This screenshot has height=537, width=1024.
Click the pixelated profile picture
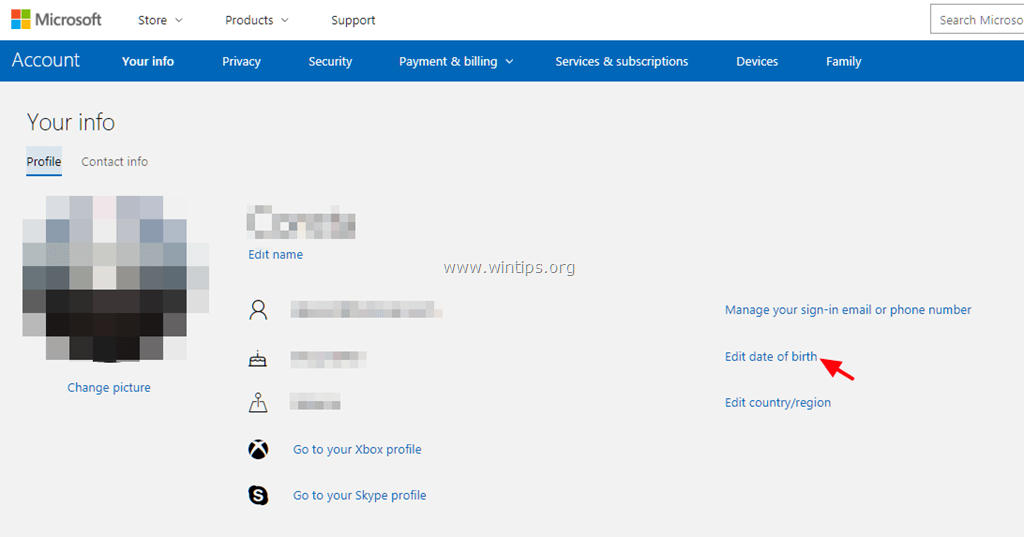coord(116,279)
